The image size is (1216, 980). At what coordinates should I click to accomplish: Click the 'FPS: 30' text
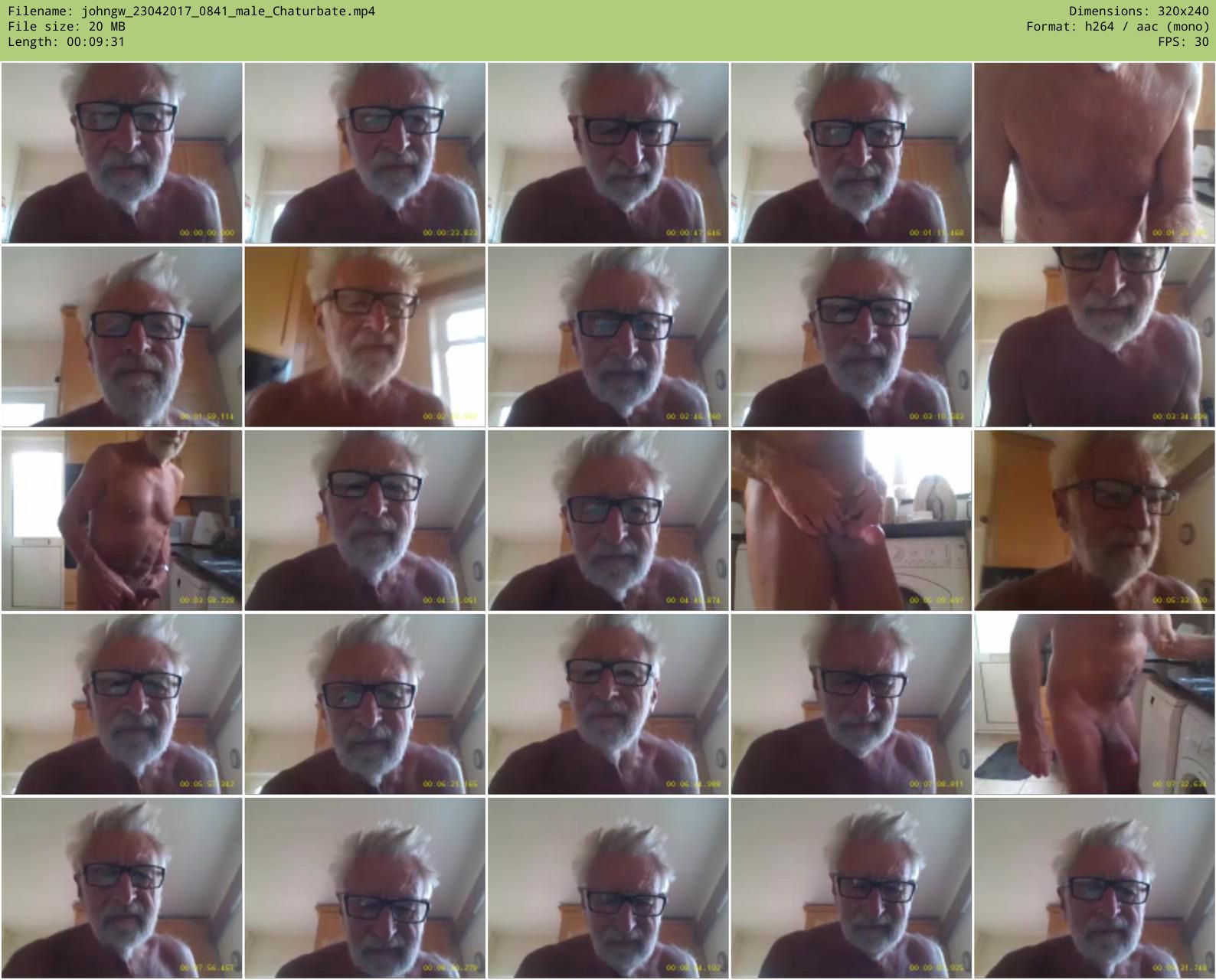point(1184,42)
